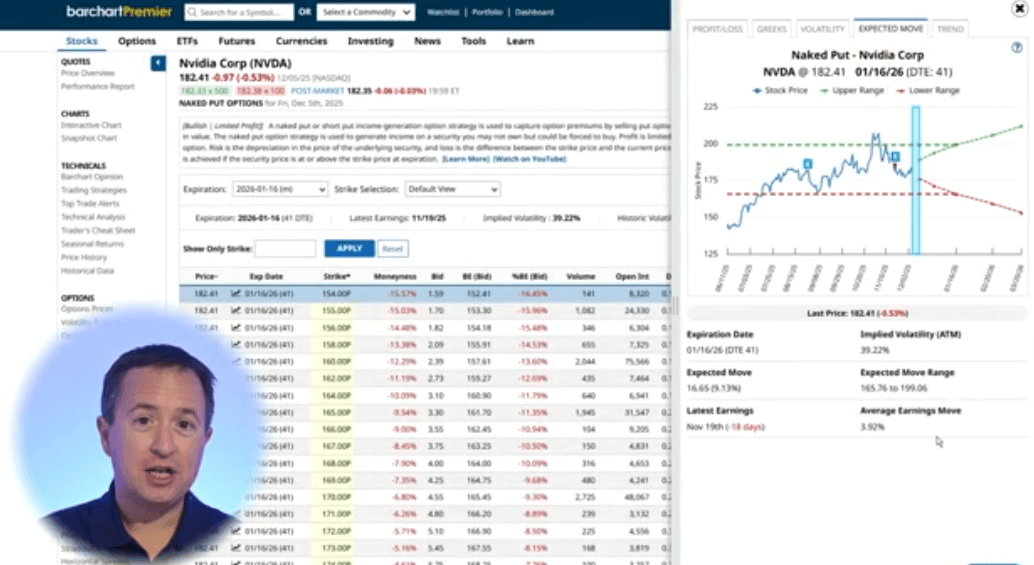Focus the Show Only Strike input field
This screenshot has height=565, width=1034.
click(x=286, y=248)
